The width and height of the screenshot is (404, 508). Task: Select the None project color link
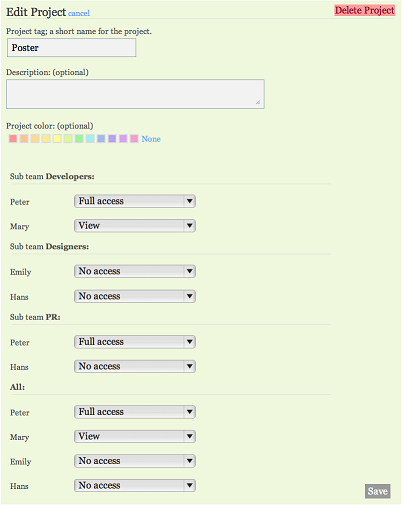(151, 139)
